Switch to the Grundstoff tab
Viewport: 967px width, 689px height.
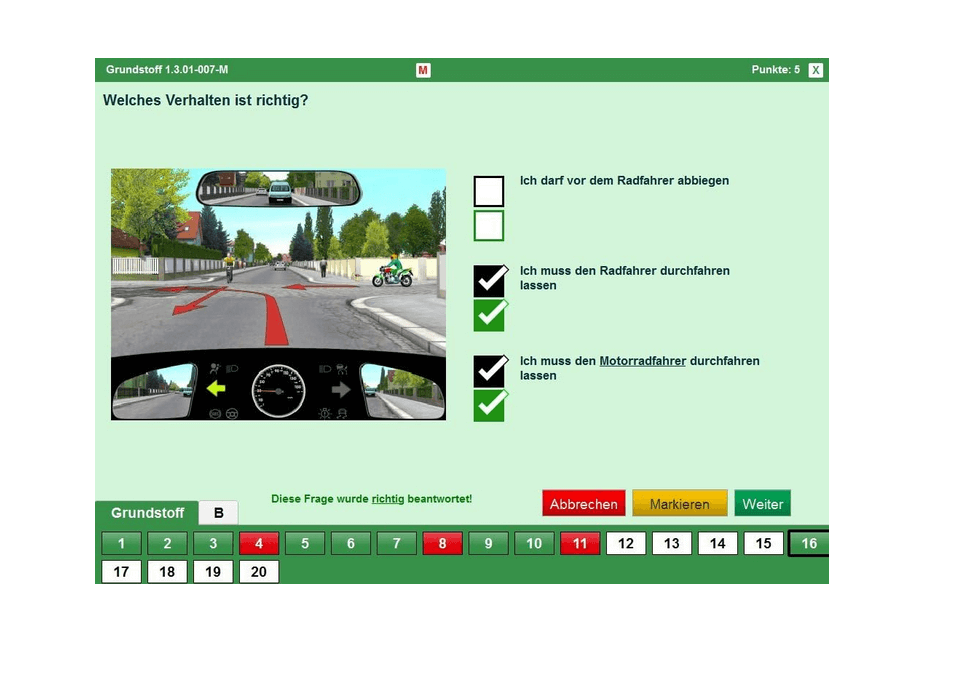[x=148, y=513]
